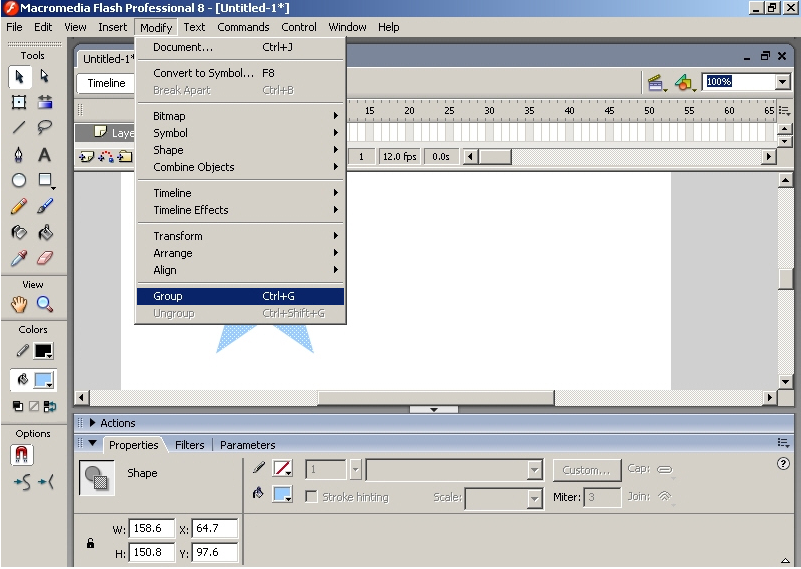Click the Black and White colors icon
Image resolution: width=801 pixels, height=569 pixels.
pyautogui.click(x=18, y=407)
